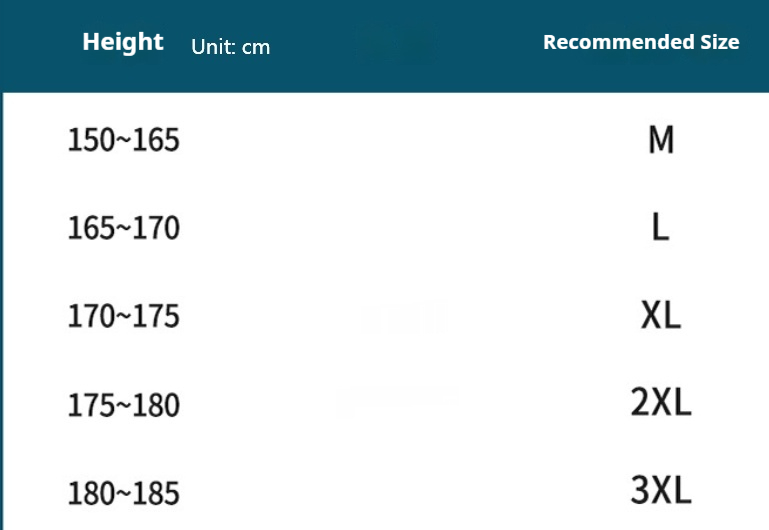Click the teal left border of the table
The image size is (769, 530).
1,311
